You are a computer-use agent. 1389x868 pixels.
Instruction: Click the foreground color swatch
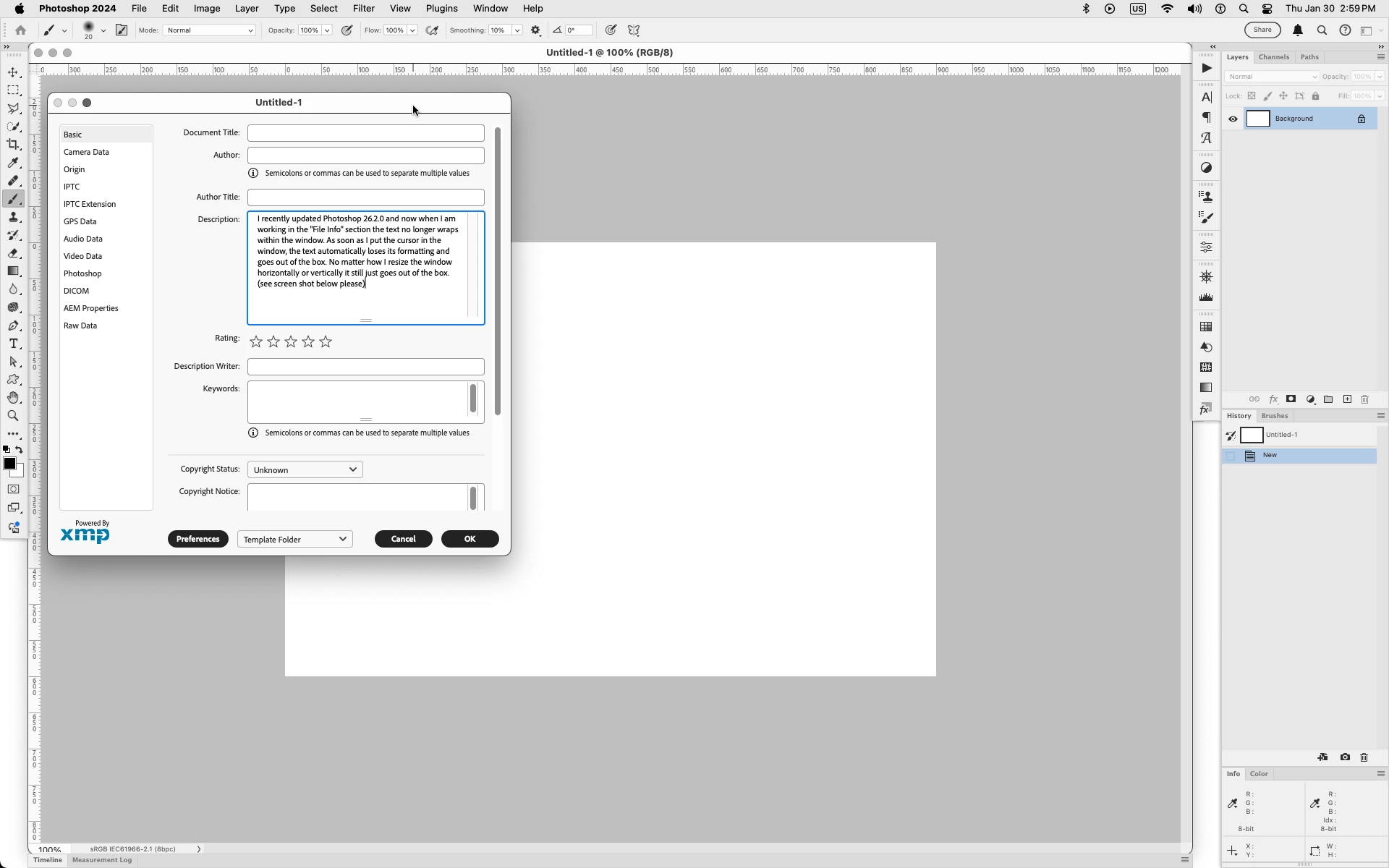[x=9, y=464]
